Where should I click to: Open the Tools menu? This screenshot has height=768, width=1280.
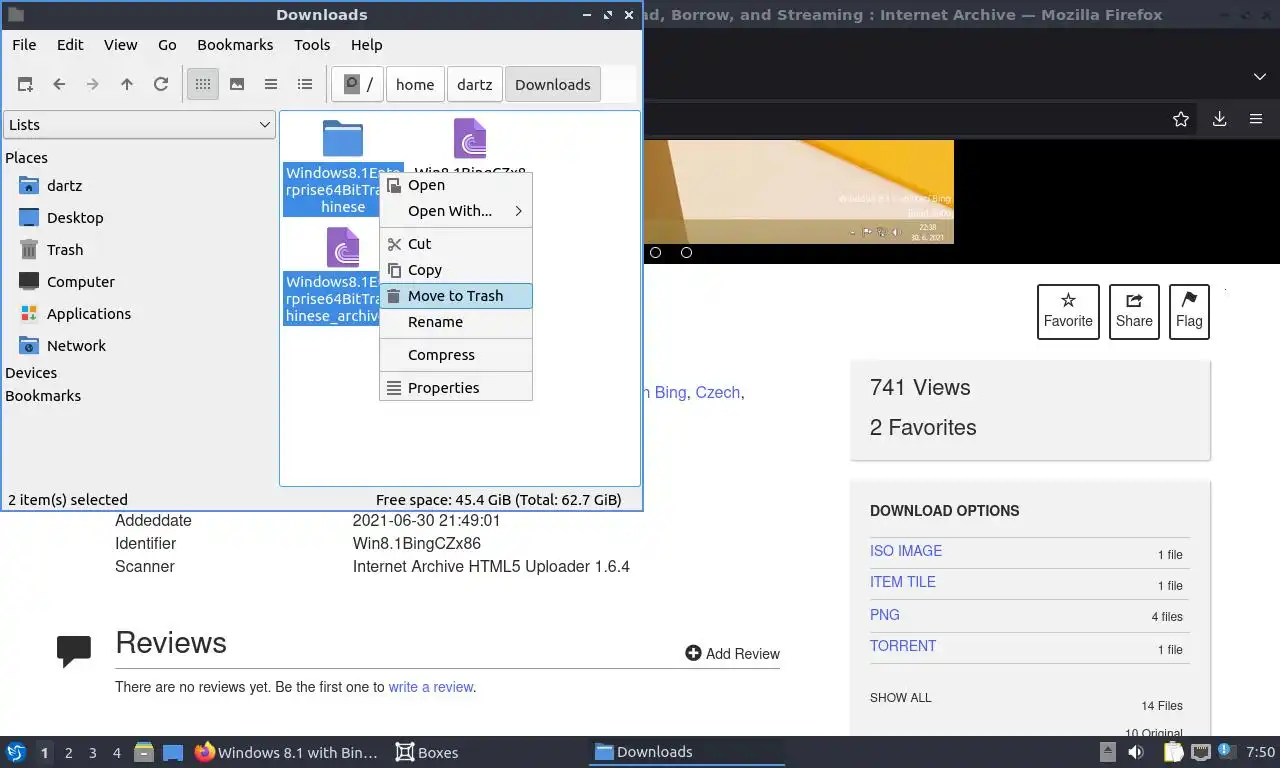point(312,45)
